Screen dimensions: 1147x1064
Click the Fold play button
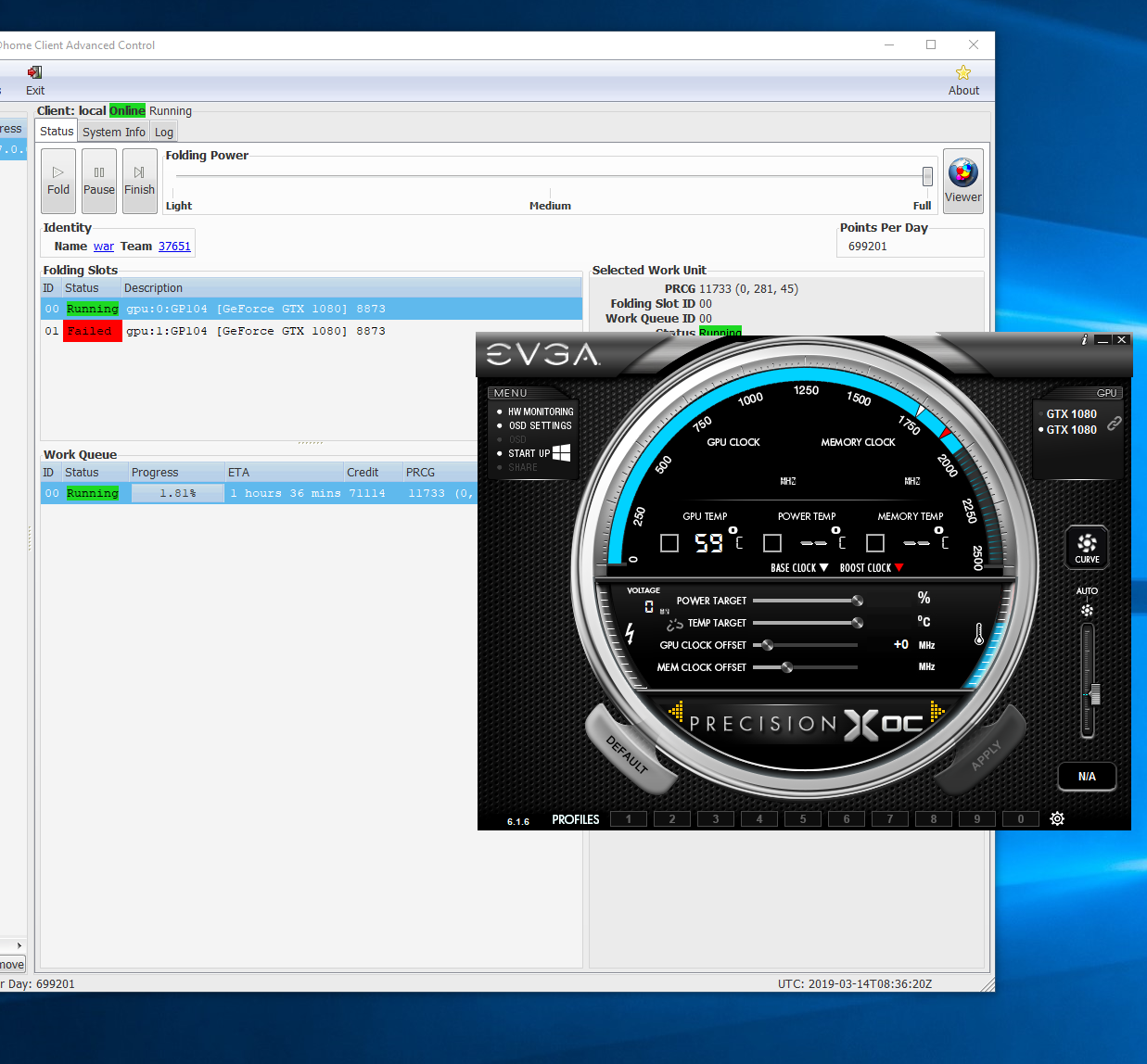pyautogui.click(x=58, y=181)
